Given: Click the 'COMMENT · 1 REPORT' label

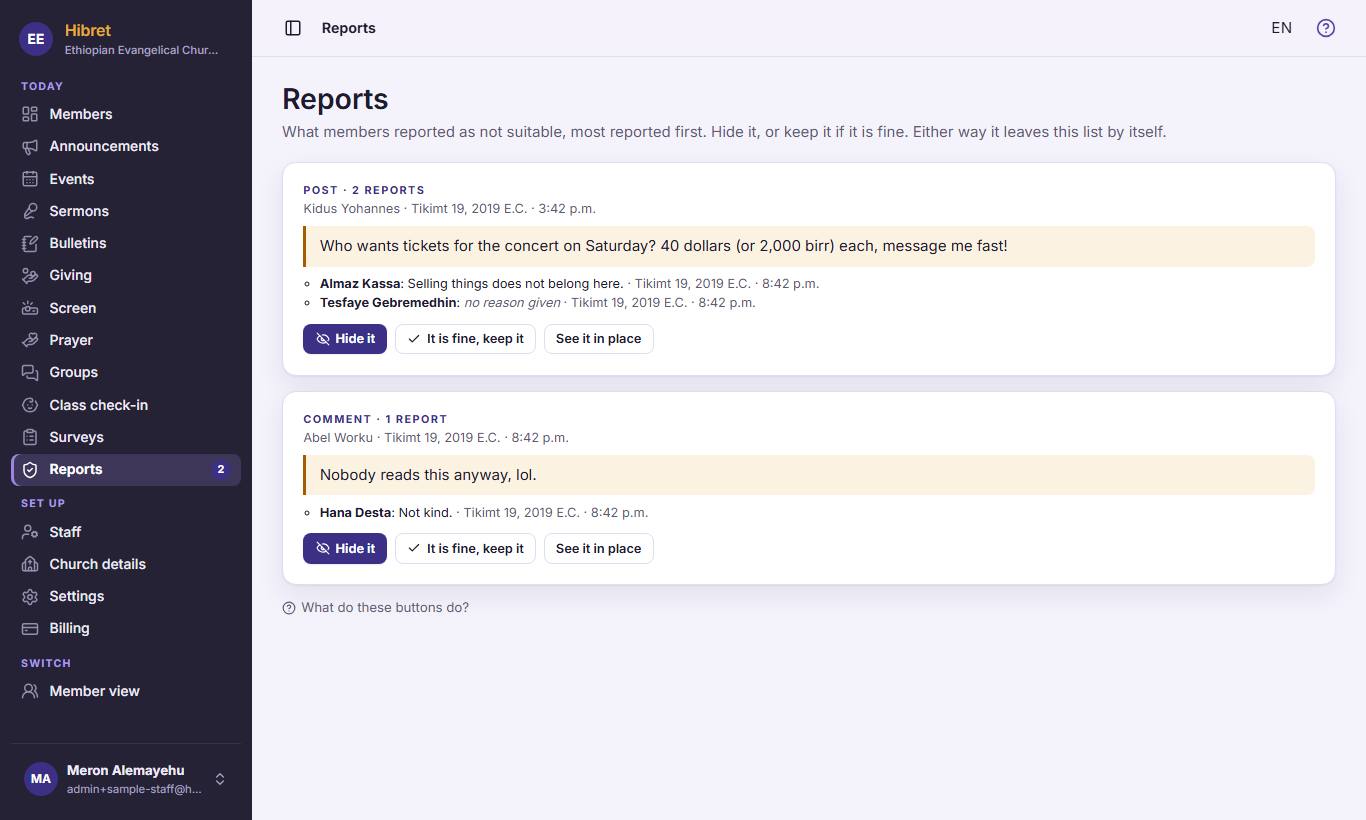Looking at the screenshot, I should click(x=375, y=419).
